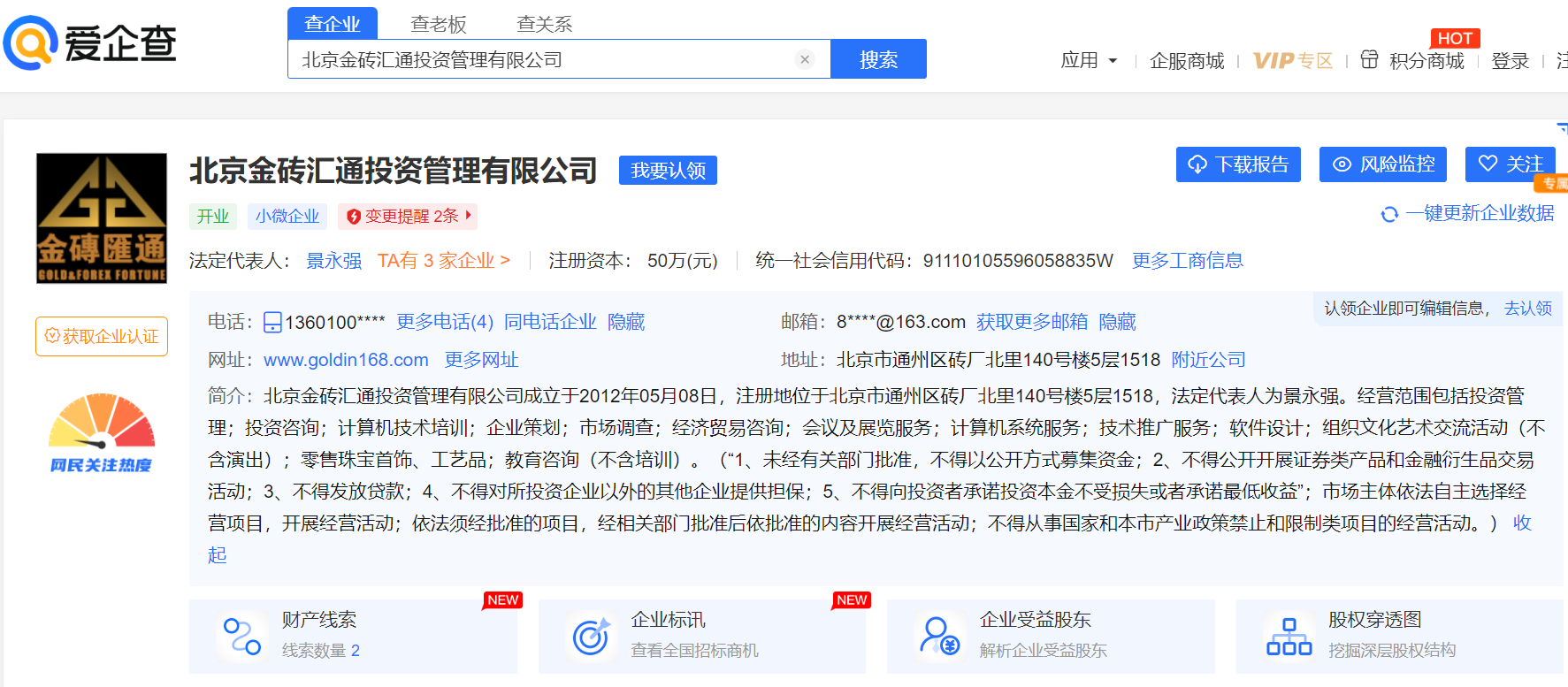This screenshot has width=1568, height=687.
Task: Click the 积分商城 gift icon
Action: [x=1369, y=59]
